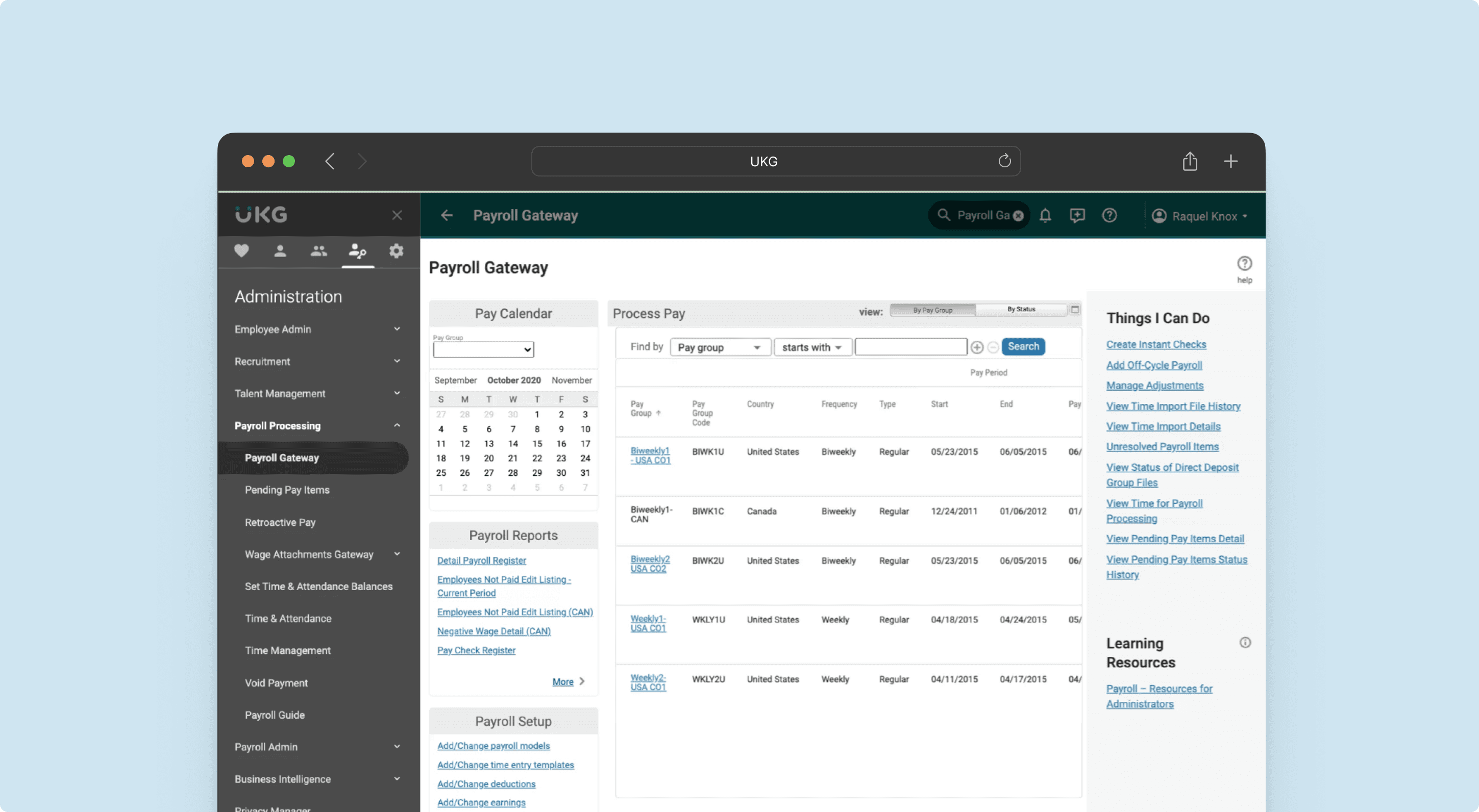Expand Wage Attachments Gateway
The image size is (1479, 812).
(x=397, y=554)
